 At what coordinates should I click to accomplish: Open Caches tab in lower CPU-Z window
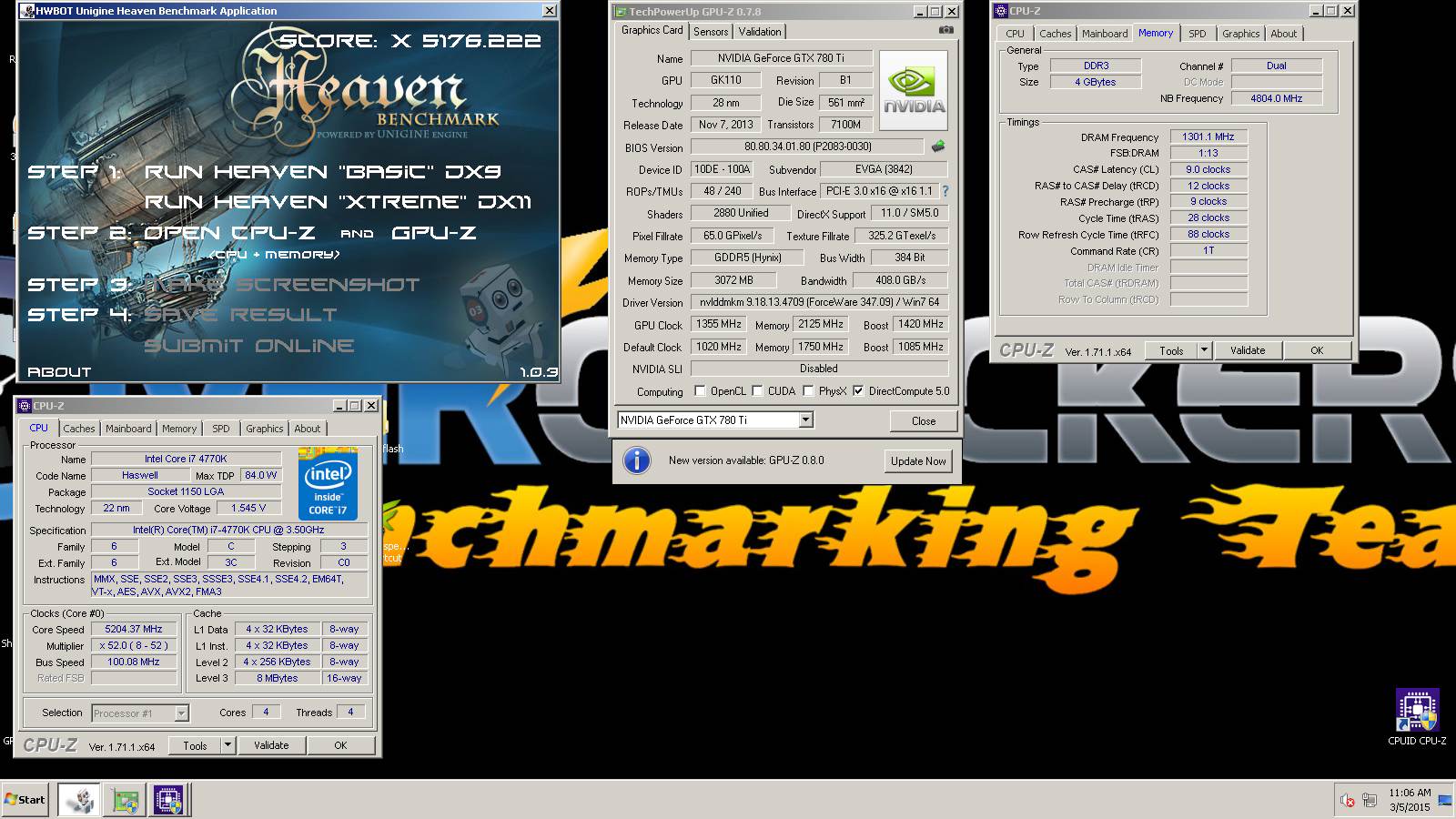79,429
